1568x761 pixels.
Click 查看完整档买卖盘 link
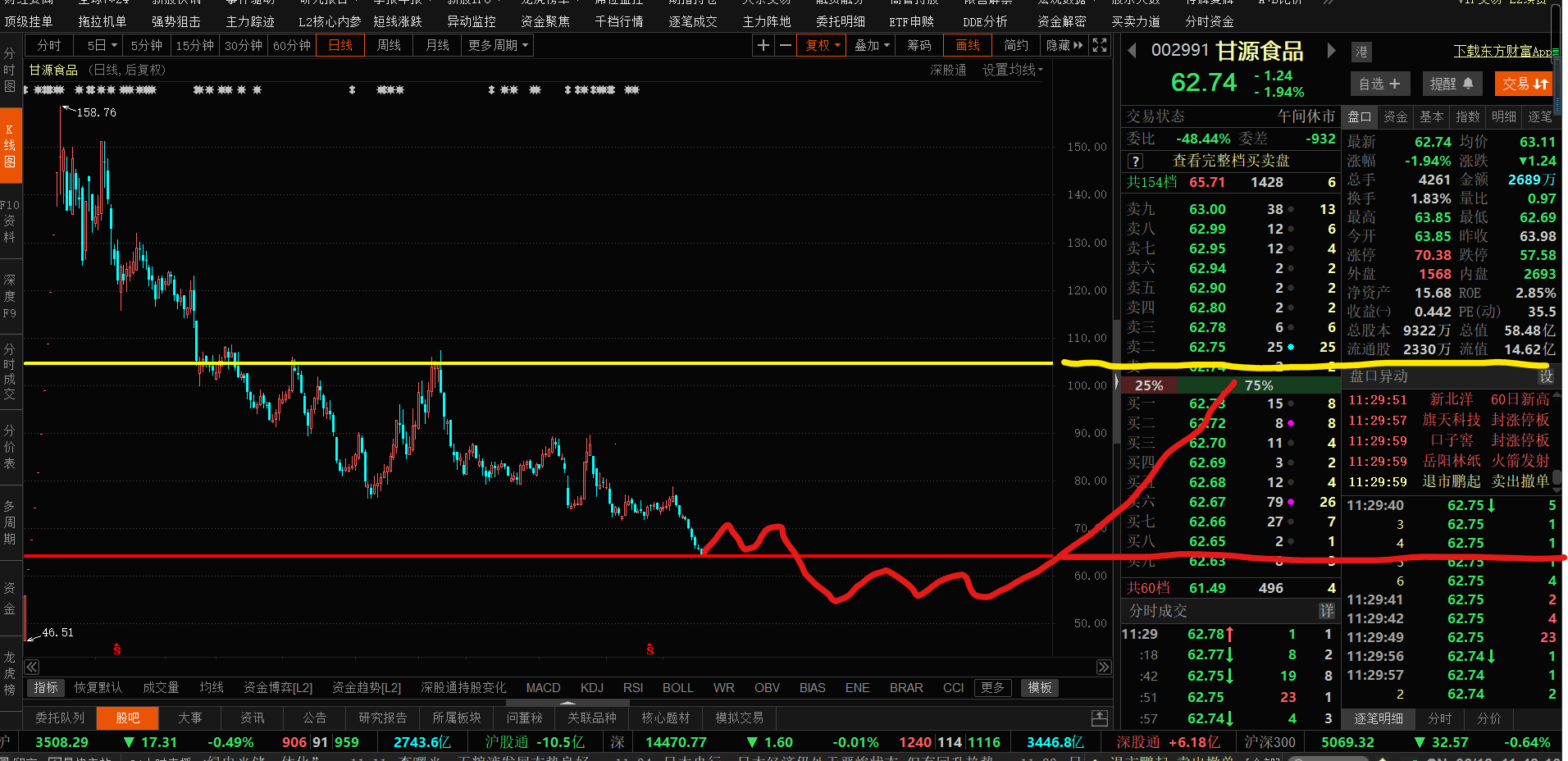[1231, 161]
